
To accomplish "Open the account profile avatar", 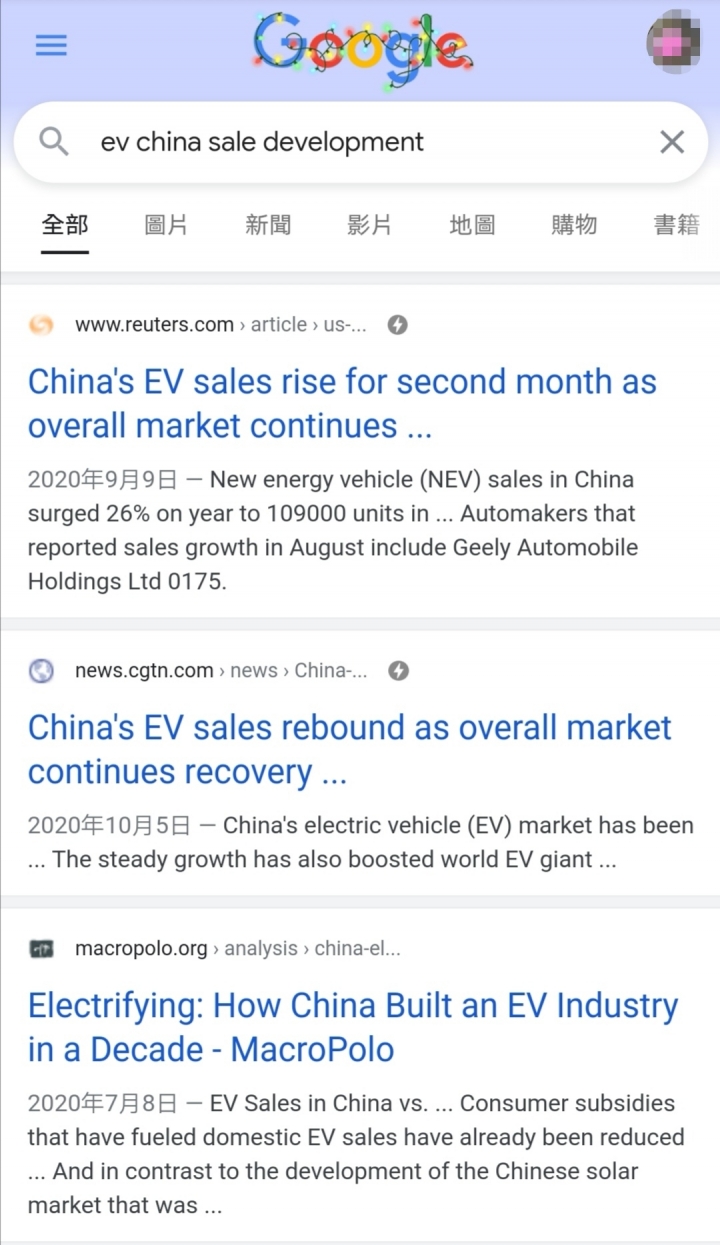I will [674, 43].
